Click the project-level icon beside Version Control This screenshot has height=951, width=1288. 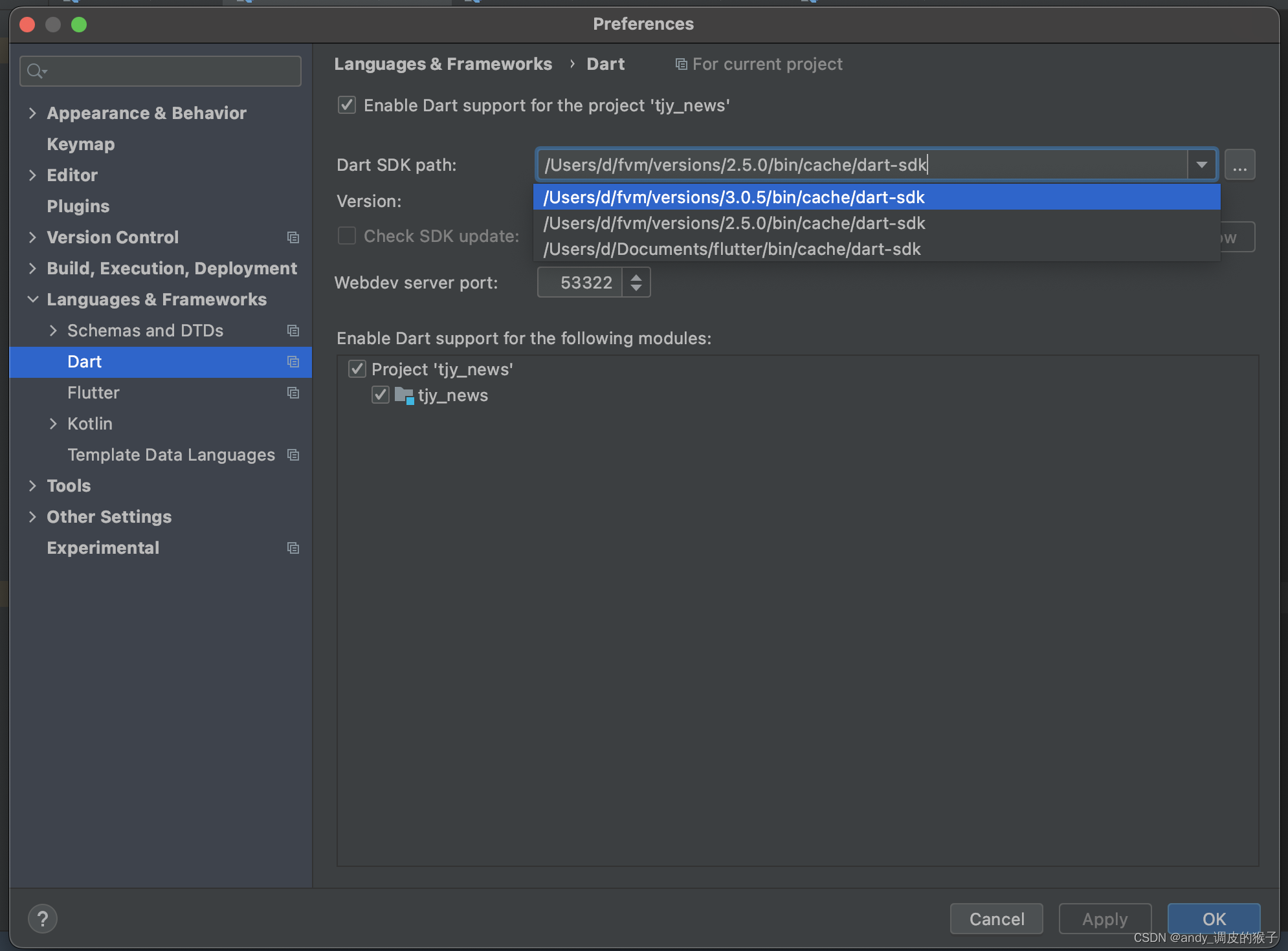[x=293, y=237]
